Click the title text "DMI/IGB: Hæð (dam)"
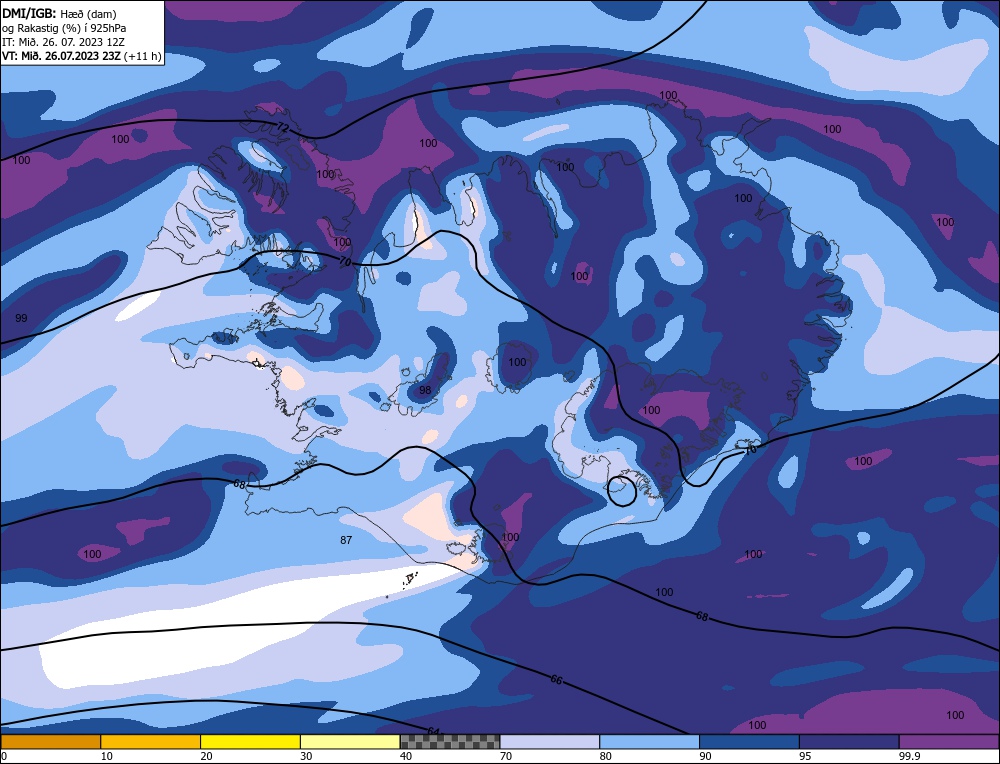The width and height of the screenshot is (1000, 764). 59,13
